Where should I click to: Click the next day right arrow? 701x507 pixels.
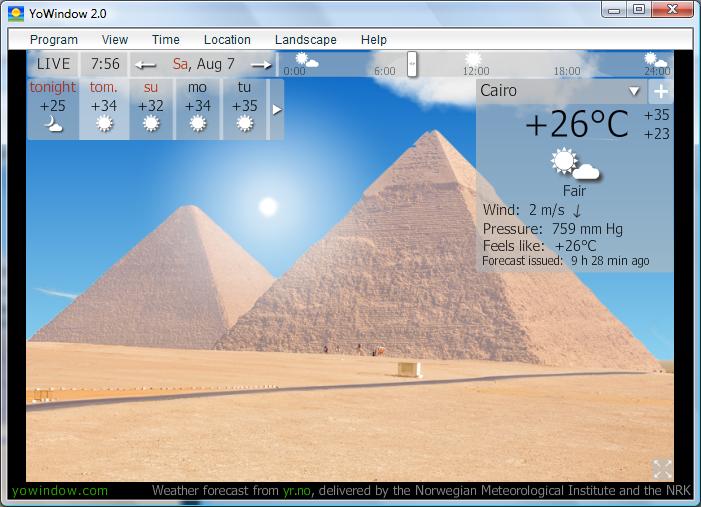click(261, 65)
